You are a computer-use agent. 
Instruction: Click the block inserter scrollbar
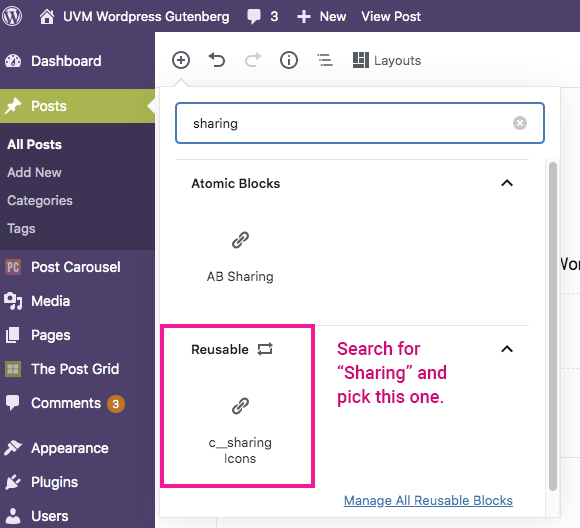[x=553, y=326]
